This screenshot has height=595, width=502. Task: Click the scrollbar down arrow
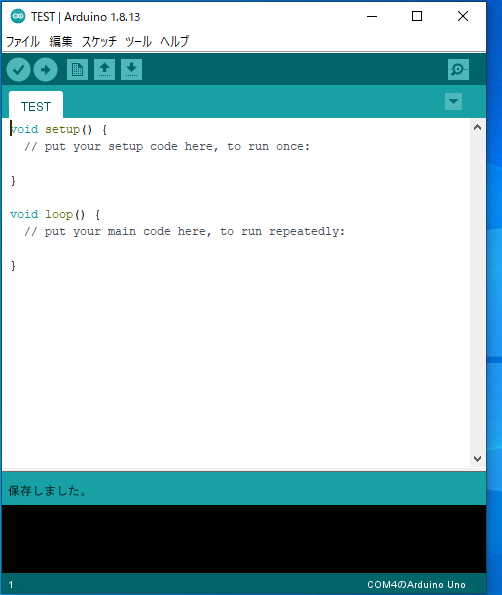pyautogui.click(x=478, y=458)
